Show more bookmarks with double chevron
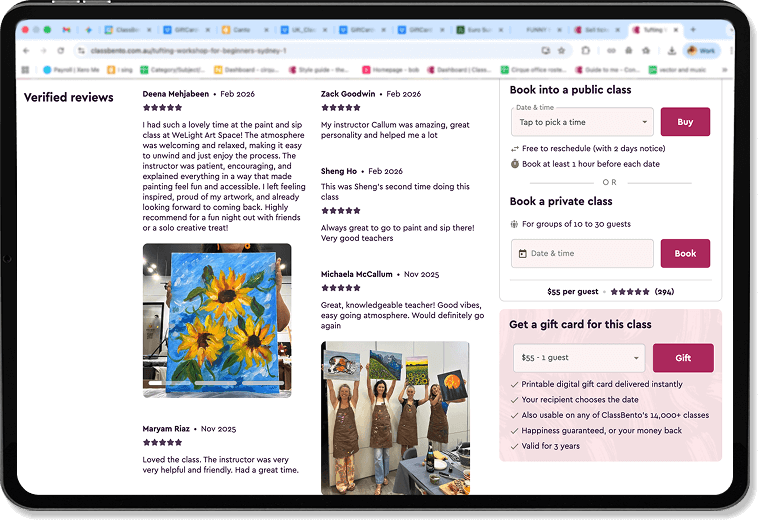 tap(724, 70)
